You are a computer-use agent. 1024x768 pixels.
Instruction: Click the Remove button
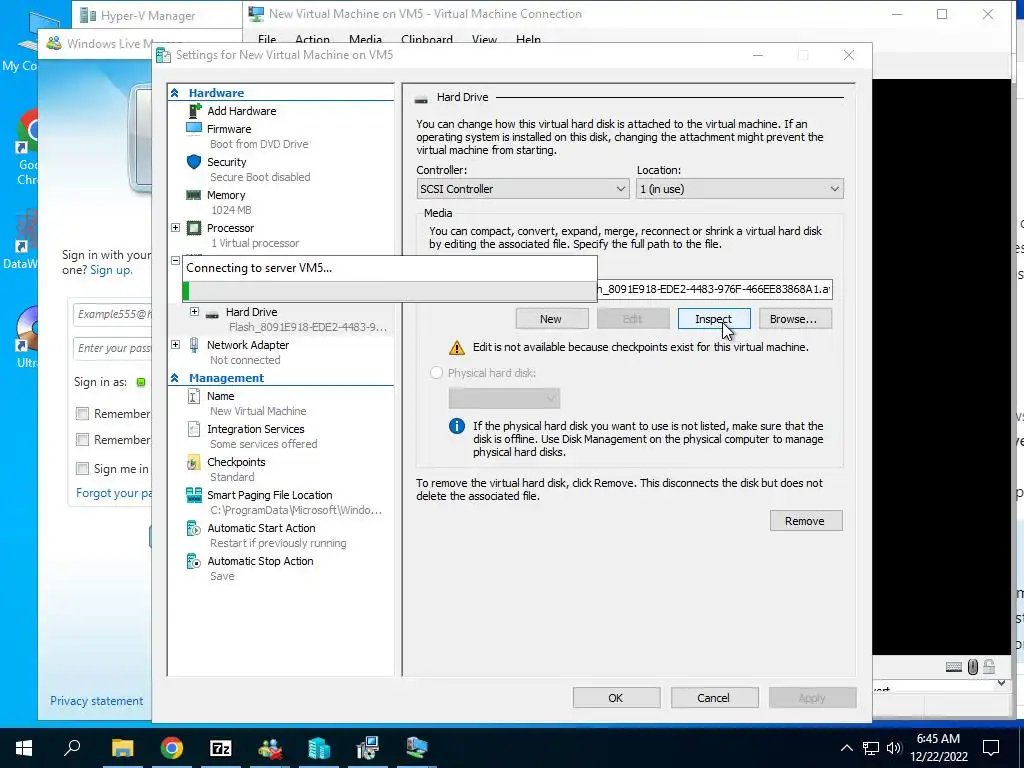click(805, 520)
